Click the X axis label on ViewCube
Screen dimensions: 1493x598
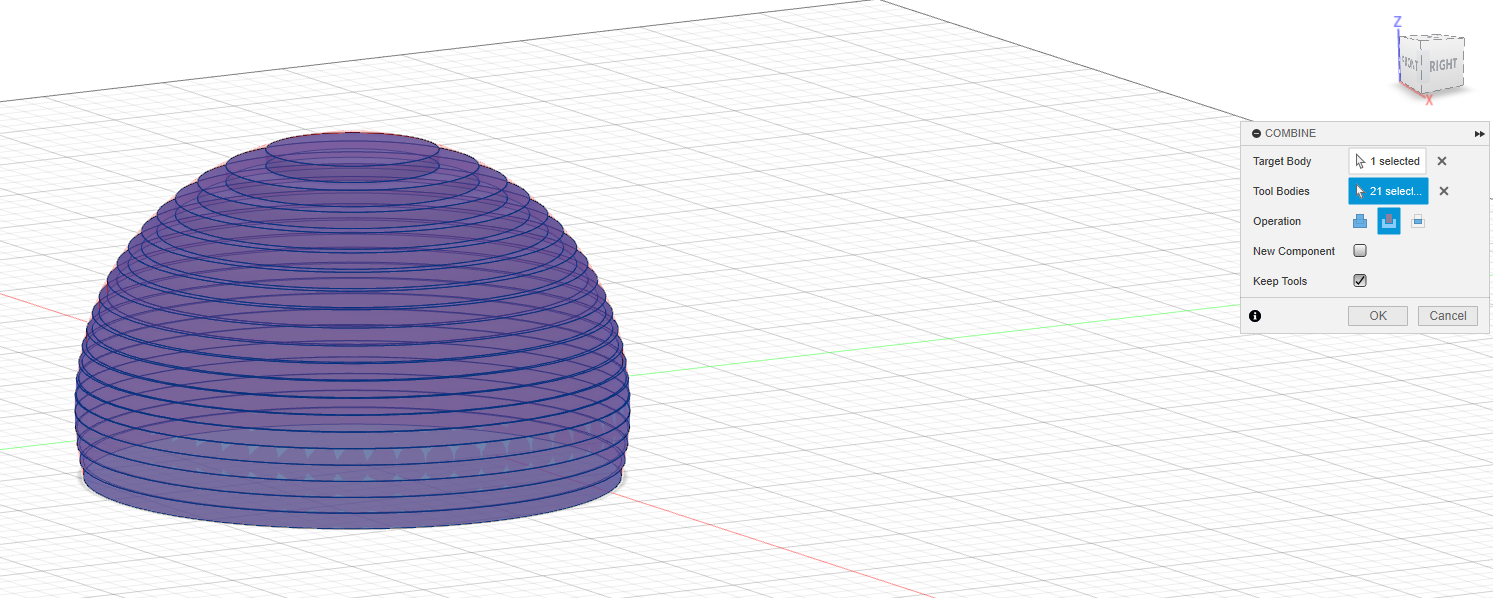point(1429,100)
